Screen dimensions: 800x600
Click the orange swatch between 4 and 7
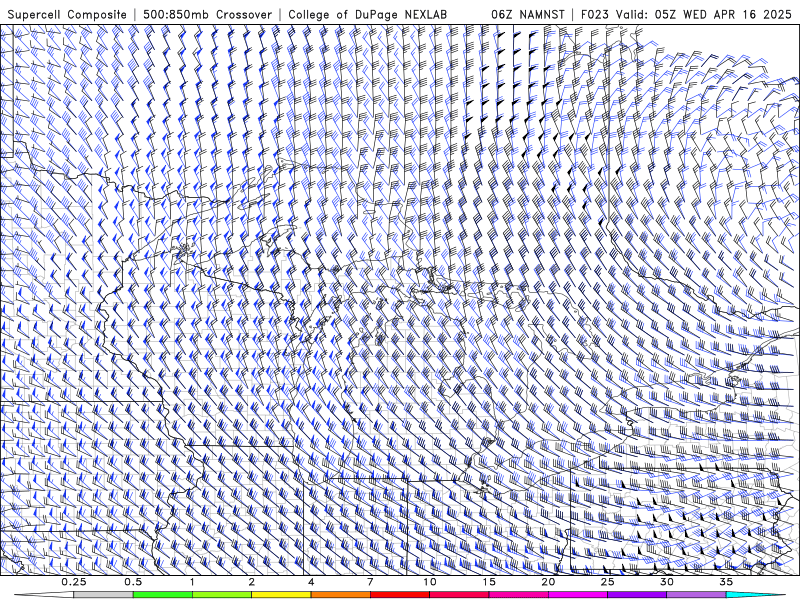pos(340,595)
